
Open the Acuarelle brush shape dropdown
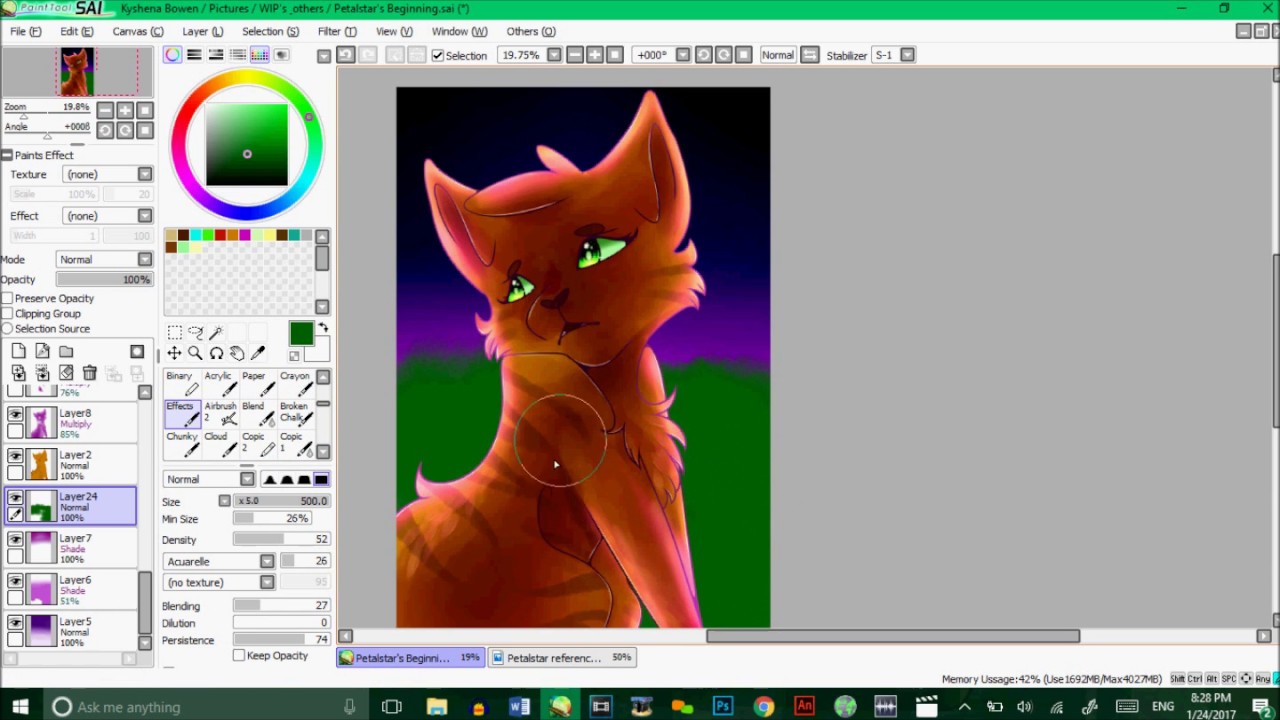coord(219,561)
